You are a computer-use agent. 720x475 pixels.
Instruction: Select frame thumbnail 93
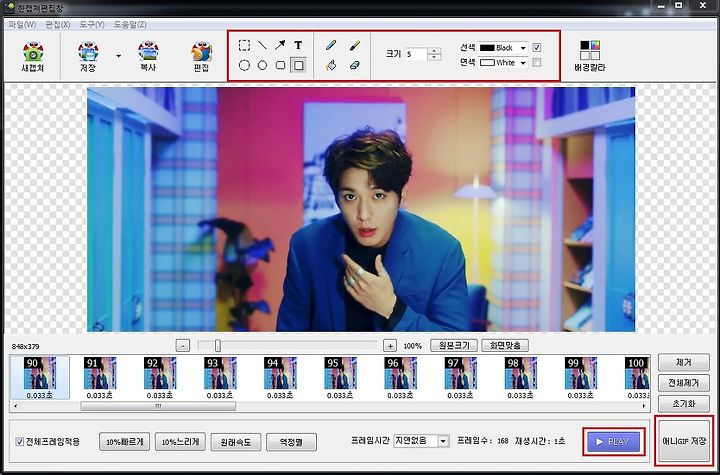220,377
